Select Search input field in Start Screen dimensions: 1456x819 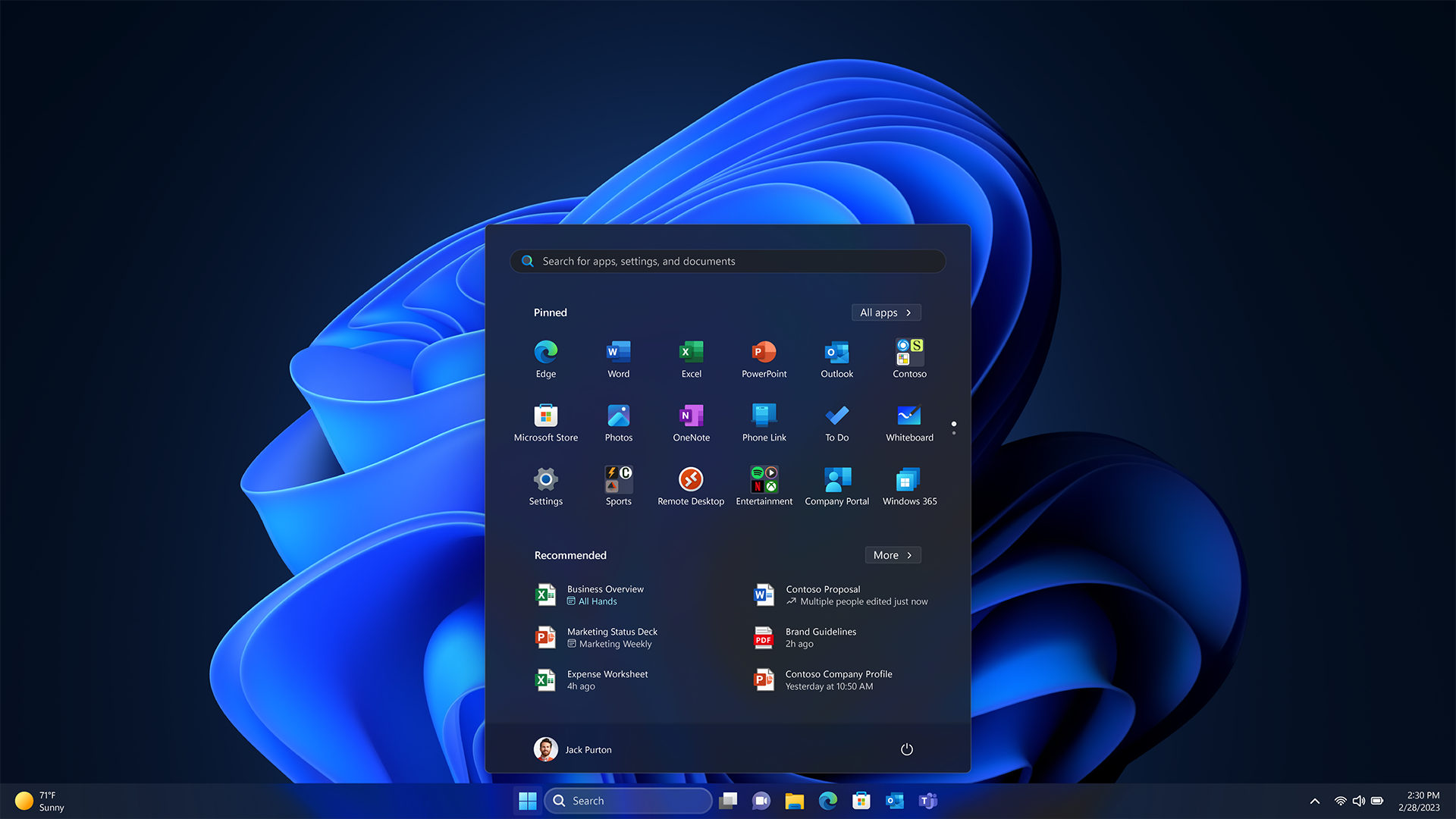(728, 260)
